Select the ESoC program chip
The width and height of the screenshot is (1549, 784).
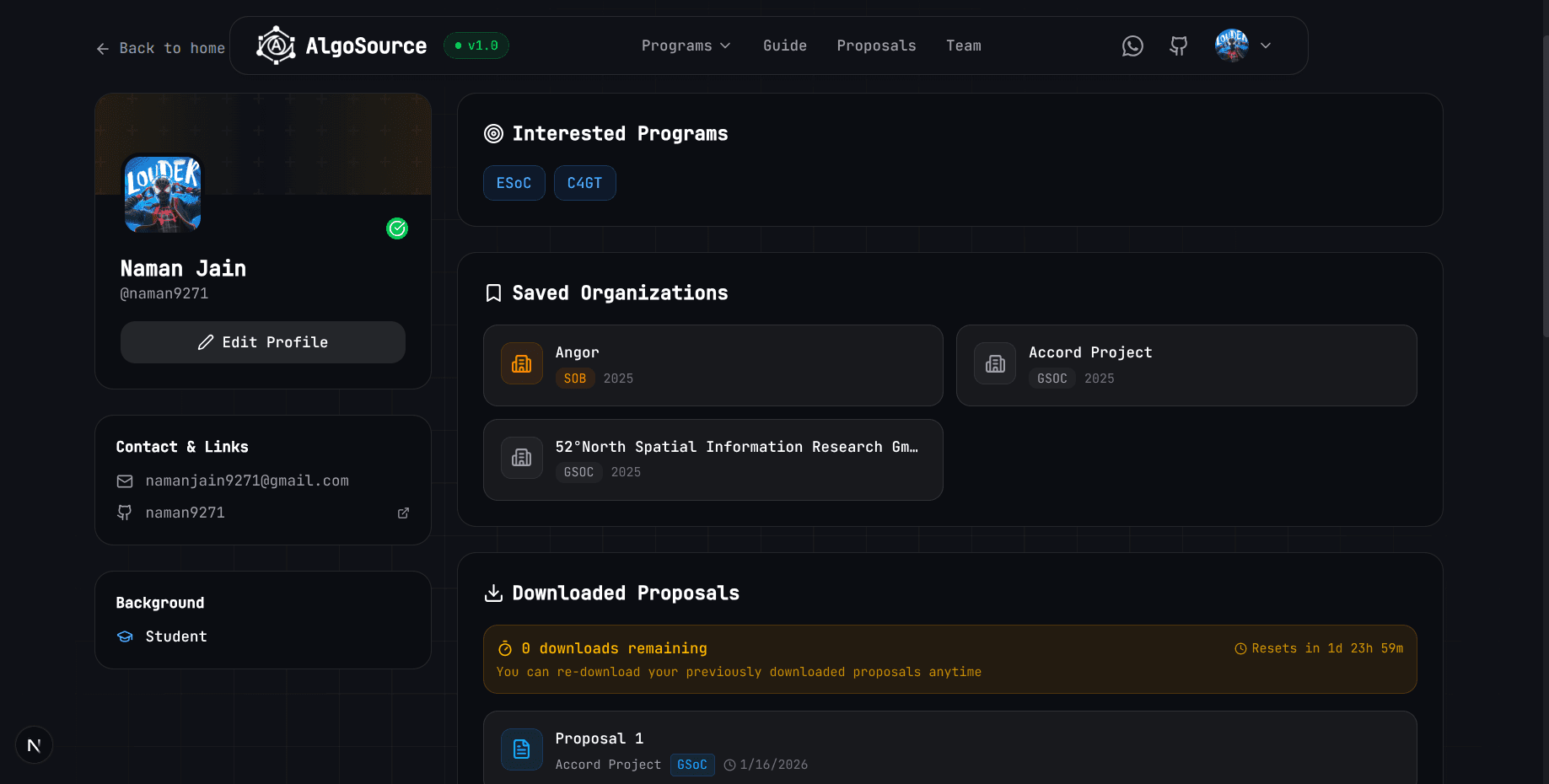[x=514, y=183]
